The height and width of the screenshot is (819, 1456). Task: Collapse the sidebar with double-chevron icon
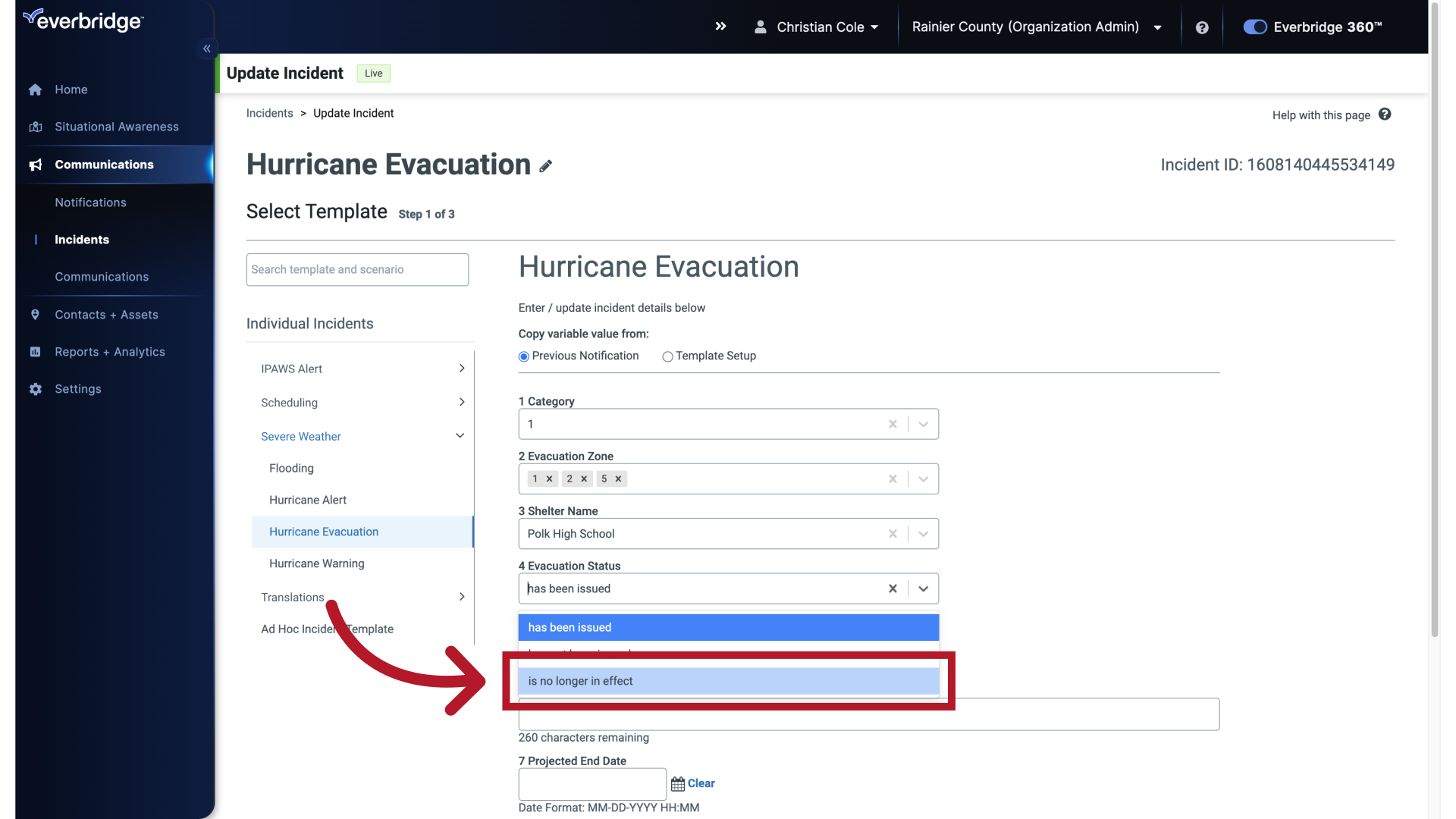point(206,49)
